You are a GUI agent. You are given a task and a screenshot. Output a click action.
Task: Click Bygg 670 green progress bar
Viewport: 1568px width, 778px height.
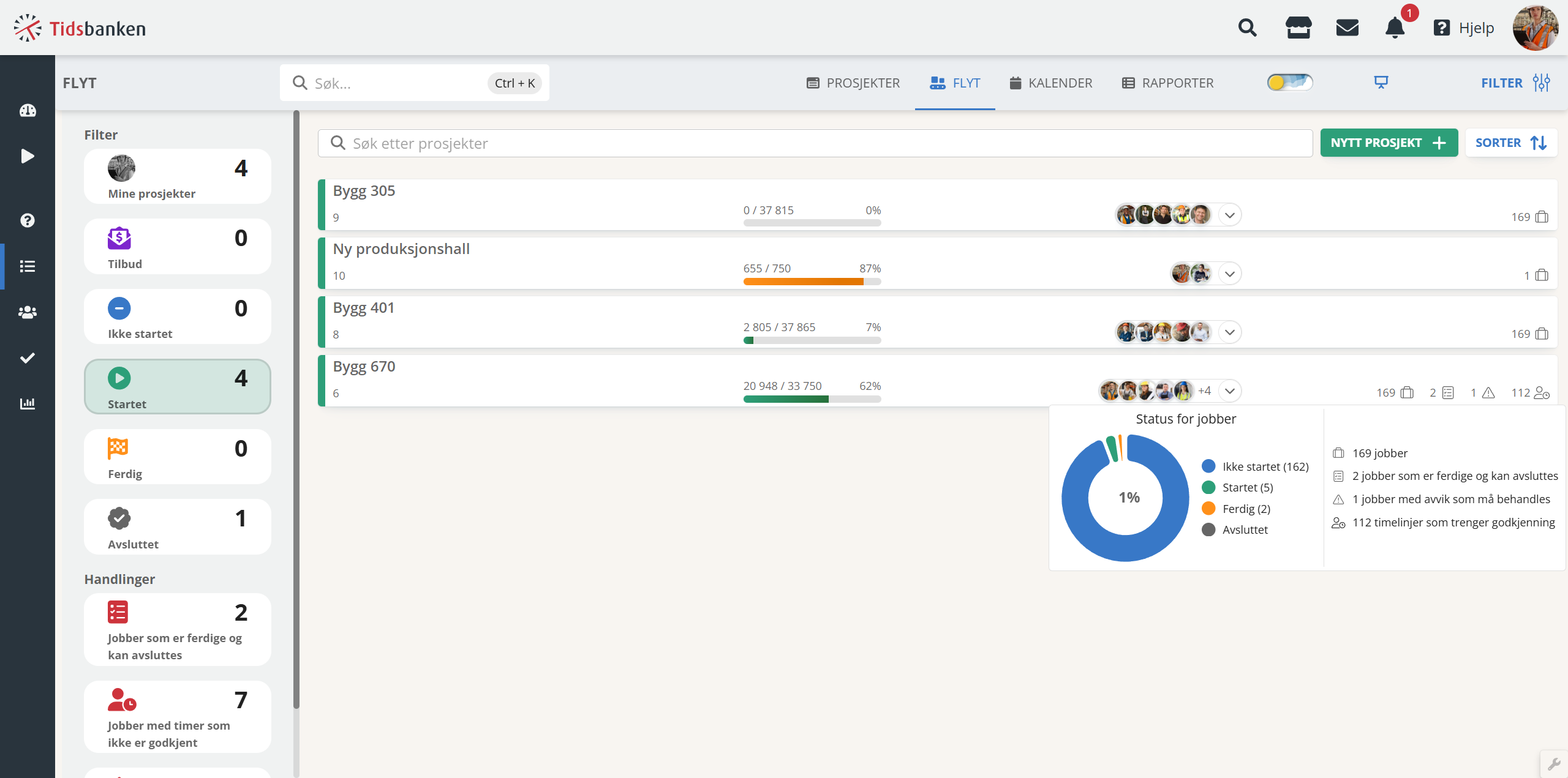point(812,400)
